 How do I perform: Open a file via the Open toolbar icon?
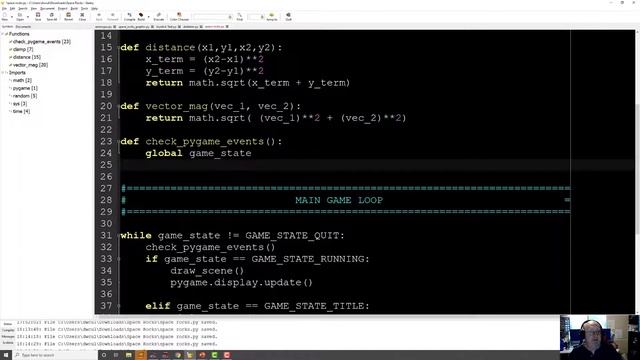[x=20, y=16]
